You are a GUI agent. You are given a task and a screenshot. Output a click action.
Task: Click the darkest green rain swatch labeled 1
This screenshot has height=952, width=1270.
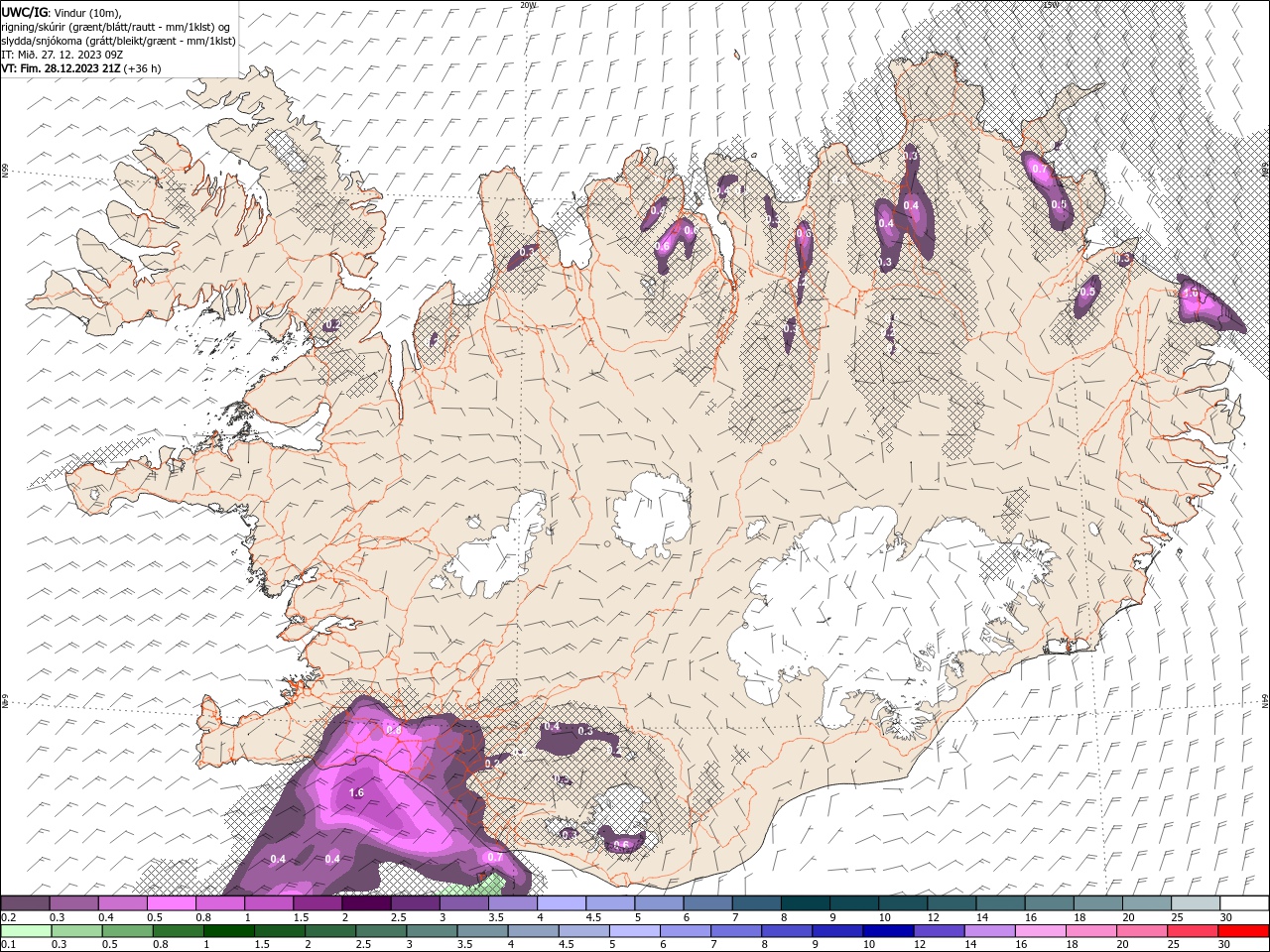pos(228,931)
